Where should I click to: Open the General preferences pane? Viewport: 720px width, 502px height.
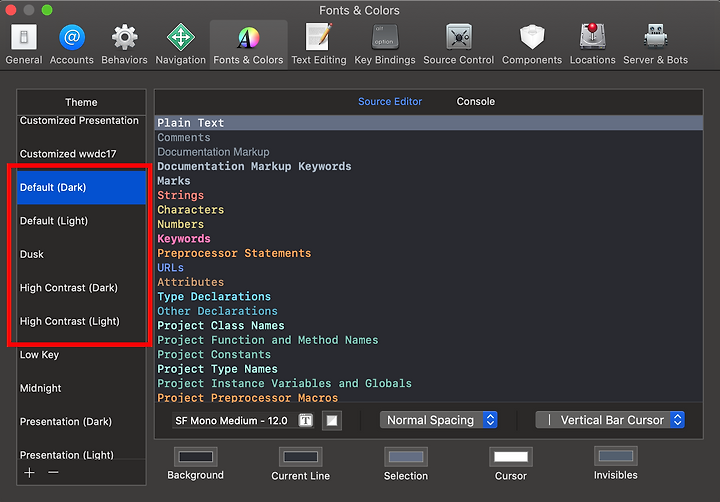24,45
